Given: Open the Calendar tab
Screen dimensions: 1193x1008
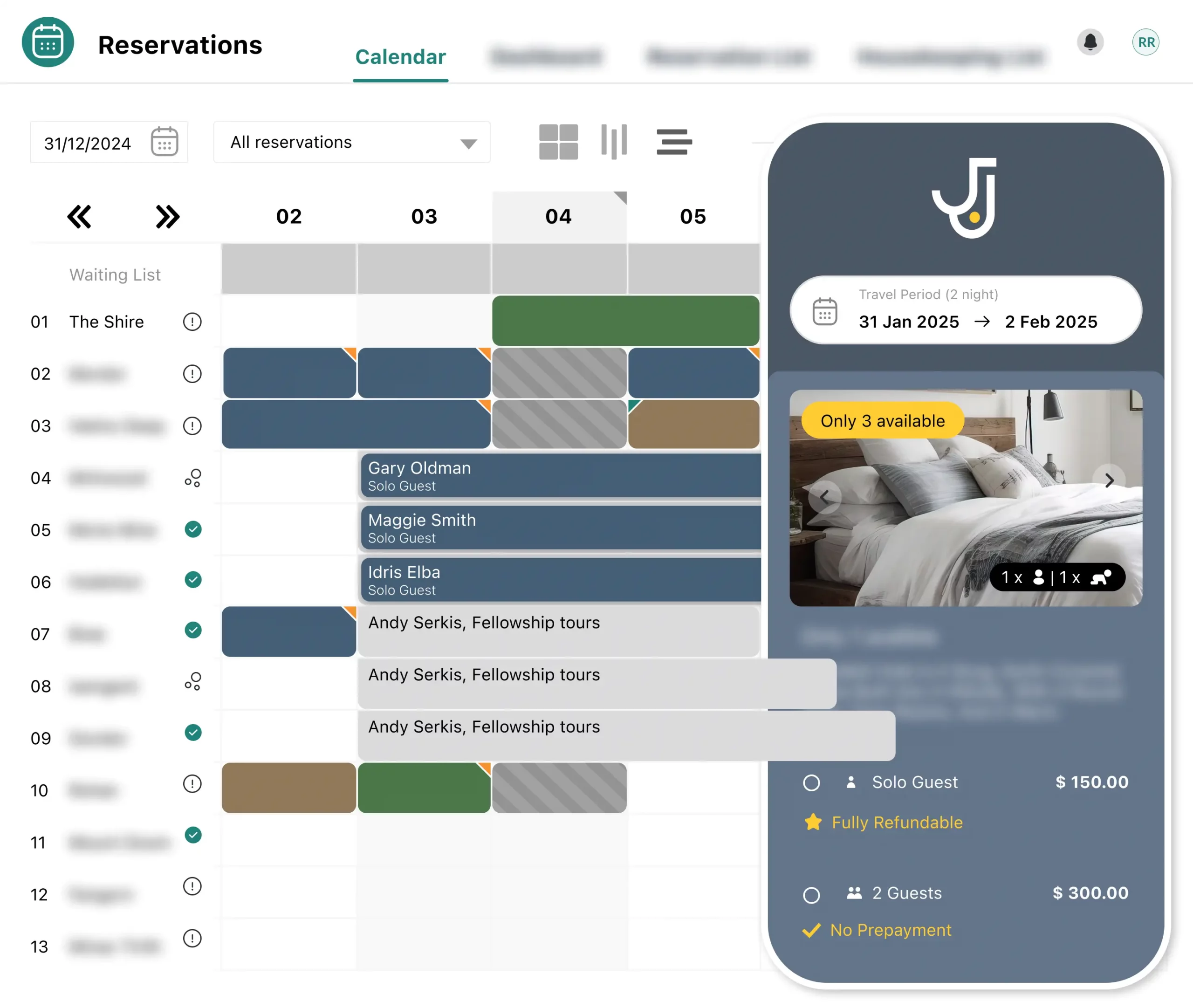Looking at the screenshot, I should 400,57.
